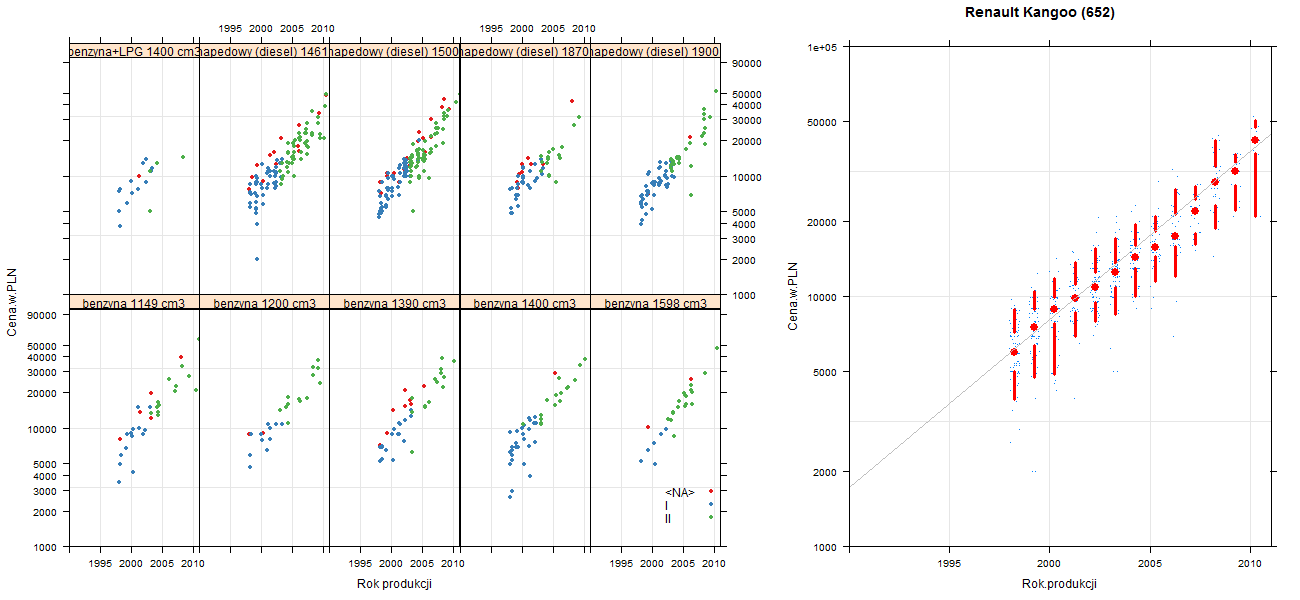
Task: Select the 'diesel 1870' panel strip label
Action: tap(525, 51)
